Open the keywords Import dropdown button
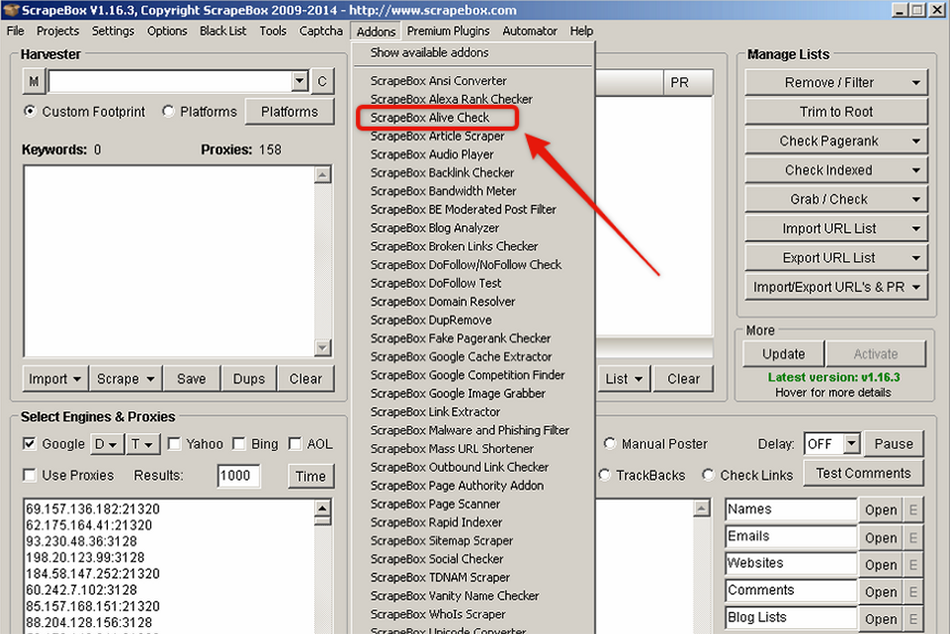 tap(55, 379)
